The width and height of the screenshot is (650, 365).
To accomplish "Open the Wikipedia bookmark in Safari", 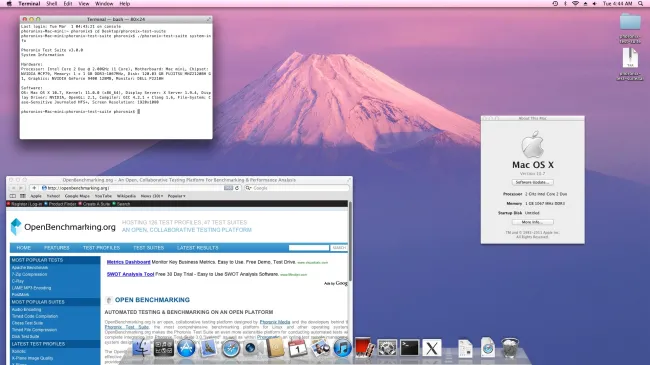I will tap(126, 196).
